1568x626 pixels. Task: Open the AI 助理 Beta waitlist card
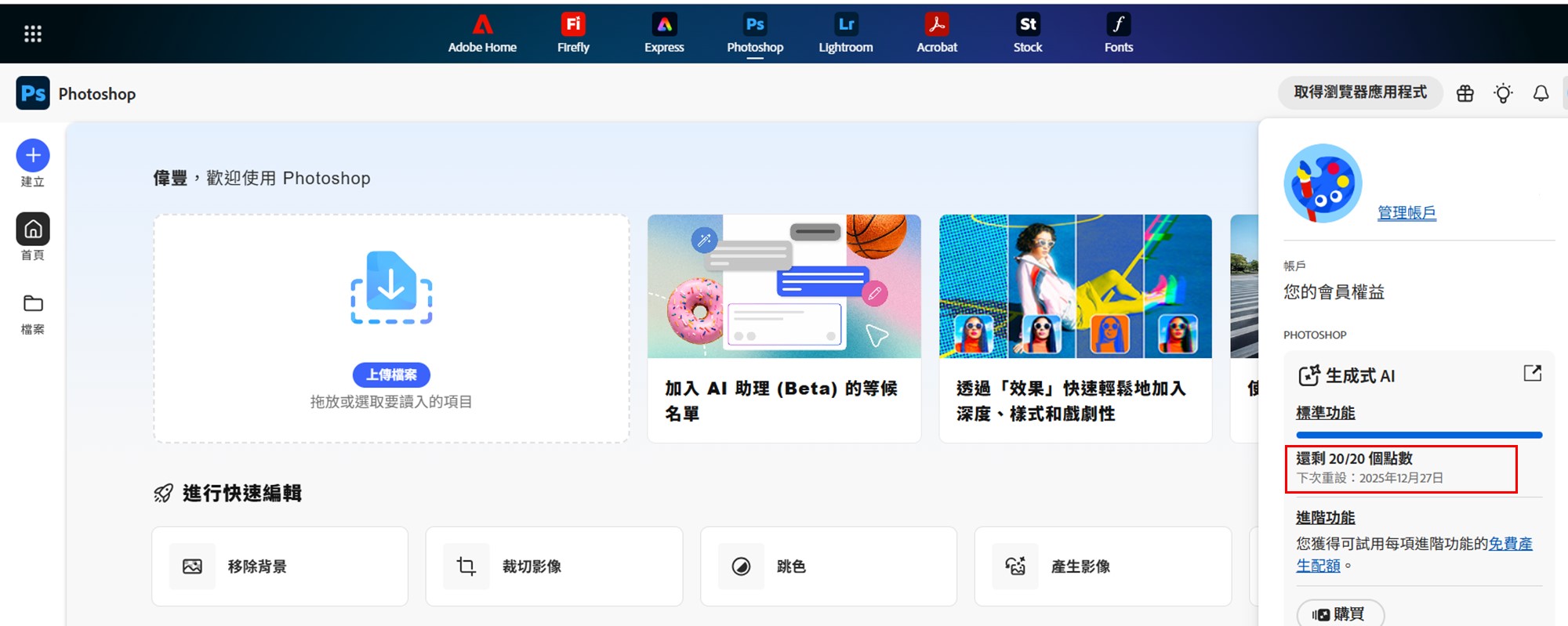pos(784,329)
